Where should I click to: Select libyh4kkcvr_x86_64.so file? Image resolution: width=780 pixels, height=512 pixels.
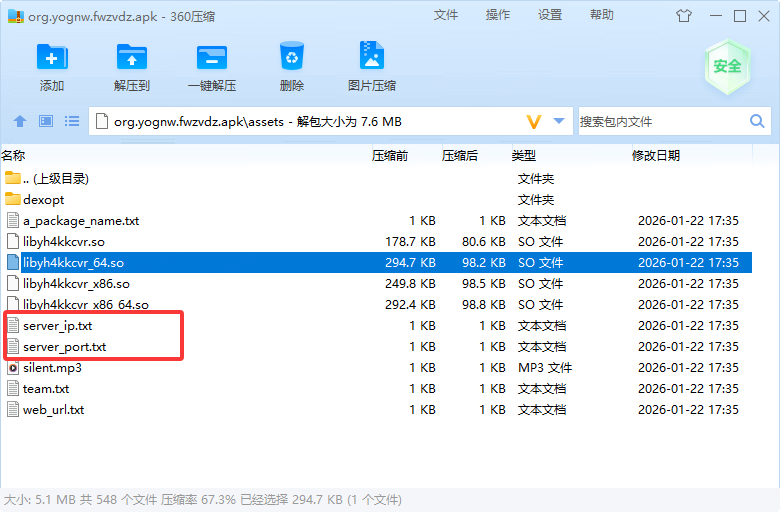coord(376,305)
